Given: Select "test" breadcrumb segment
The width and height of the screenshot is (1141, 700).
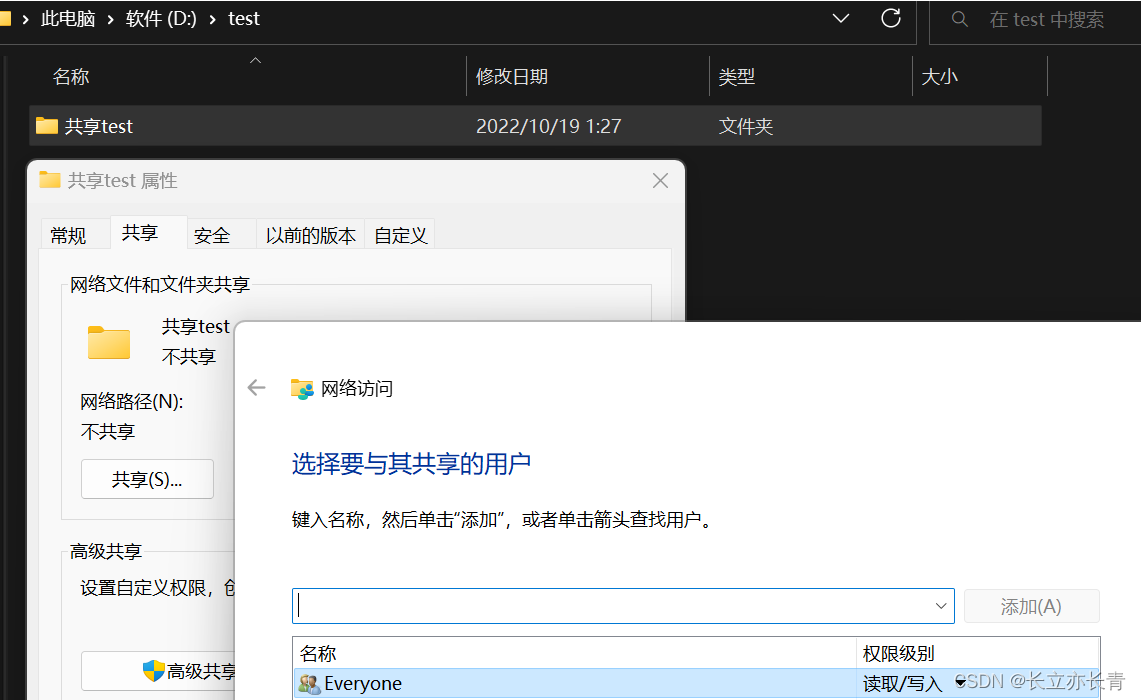Looking at the screenshot, I should [x=244, y=19].
